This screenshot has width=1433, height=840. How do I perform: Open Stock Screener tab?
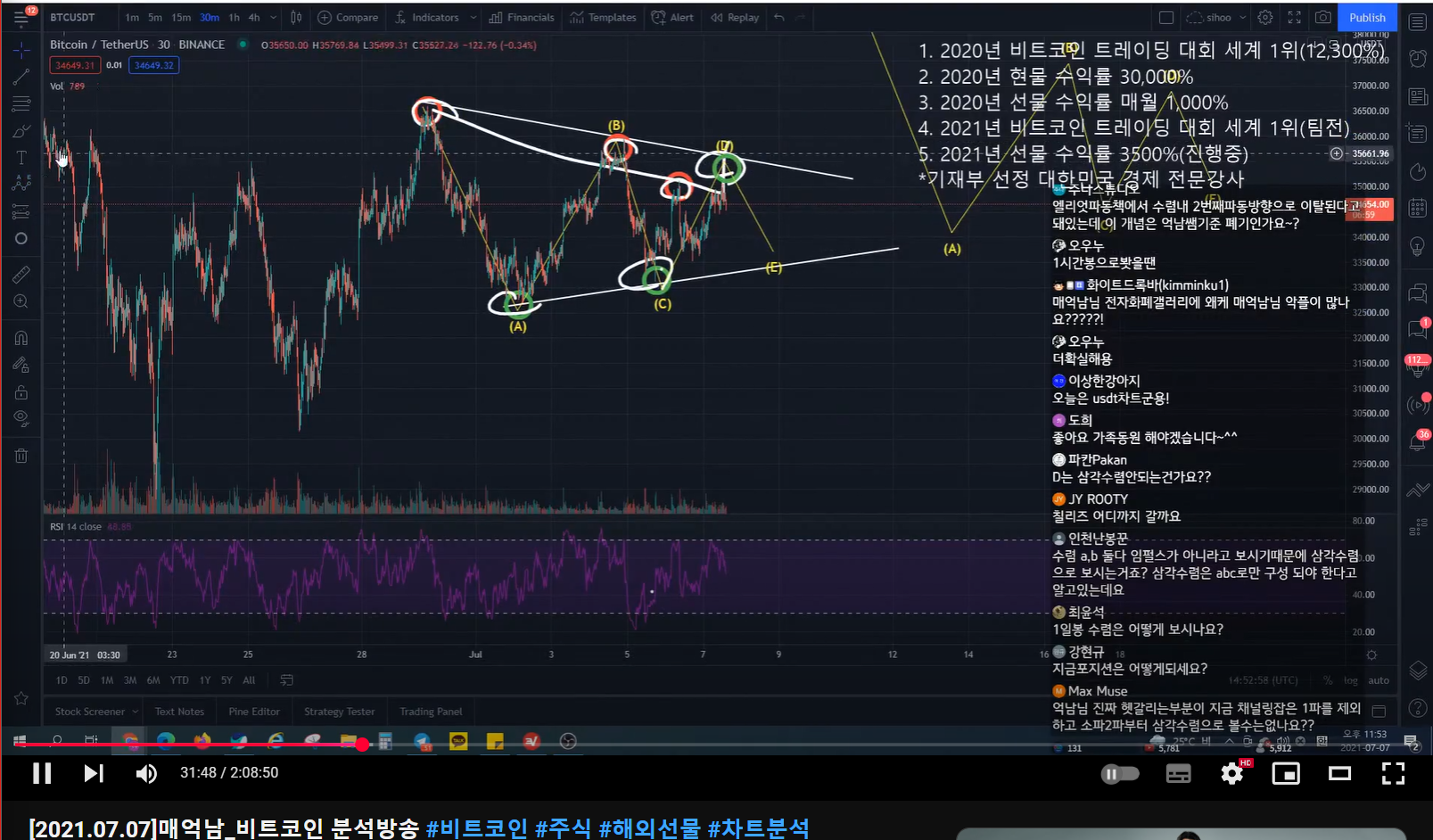click(x=90, y=712)
